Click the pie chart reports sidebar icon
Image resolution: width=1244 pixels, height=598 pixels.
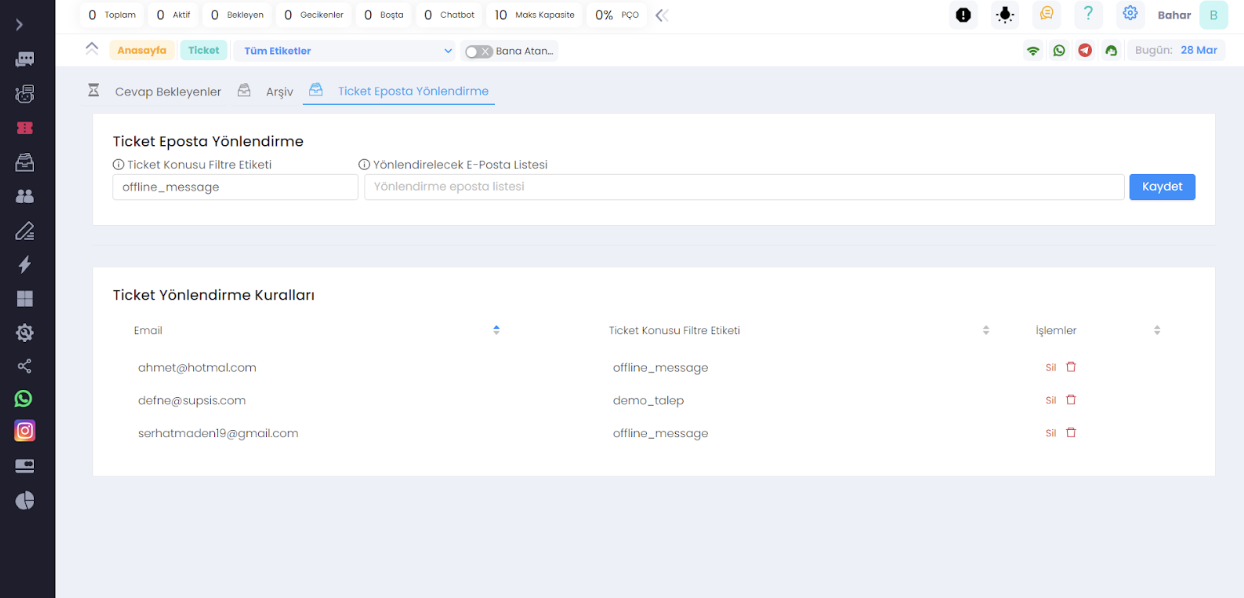(24, 500)
